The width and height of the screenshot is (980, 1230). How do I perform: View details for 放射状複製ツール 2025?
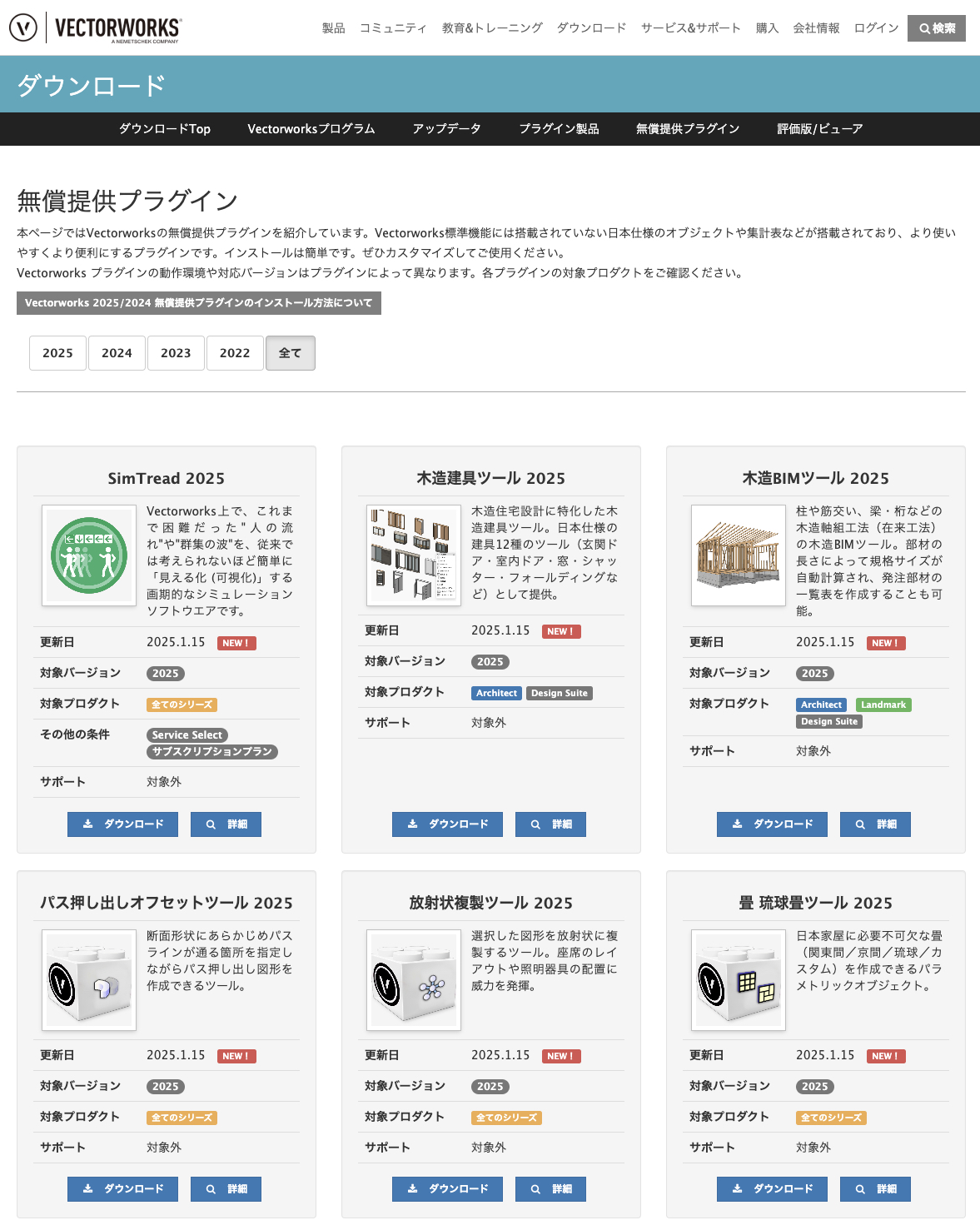pos(550,1189)
